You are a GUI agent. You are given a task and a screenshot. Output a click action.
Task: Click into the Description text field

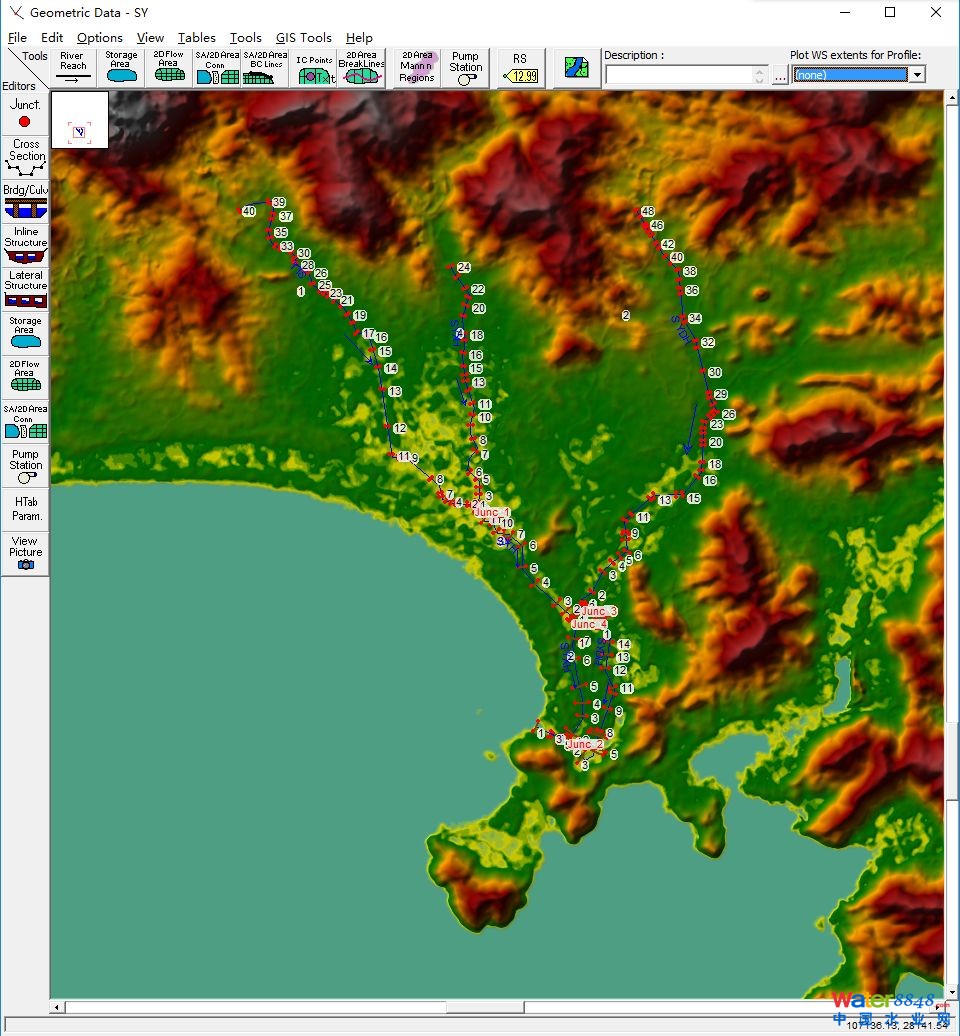(679, 75)
